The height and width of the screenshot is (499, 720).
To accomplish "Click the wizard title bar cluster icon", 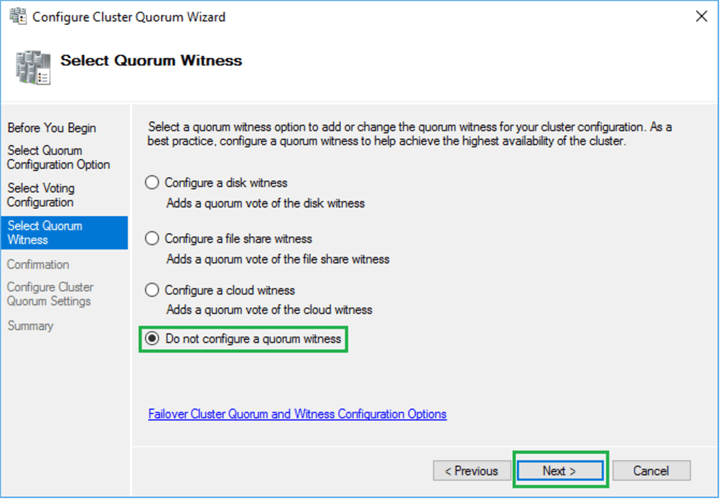I will tap(18, 17).
